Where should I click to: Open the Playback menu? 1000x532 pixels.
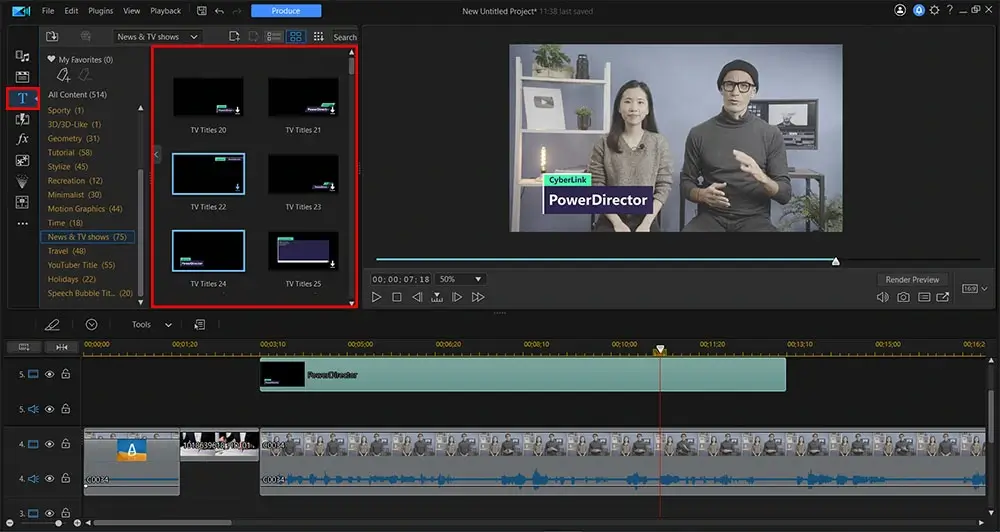(x=165, y=11)
